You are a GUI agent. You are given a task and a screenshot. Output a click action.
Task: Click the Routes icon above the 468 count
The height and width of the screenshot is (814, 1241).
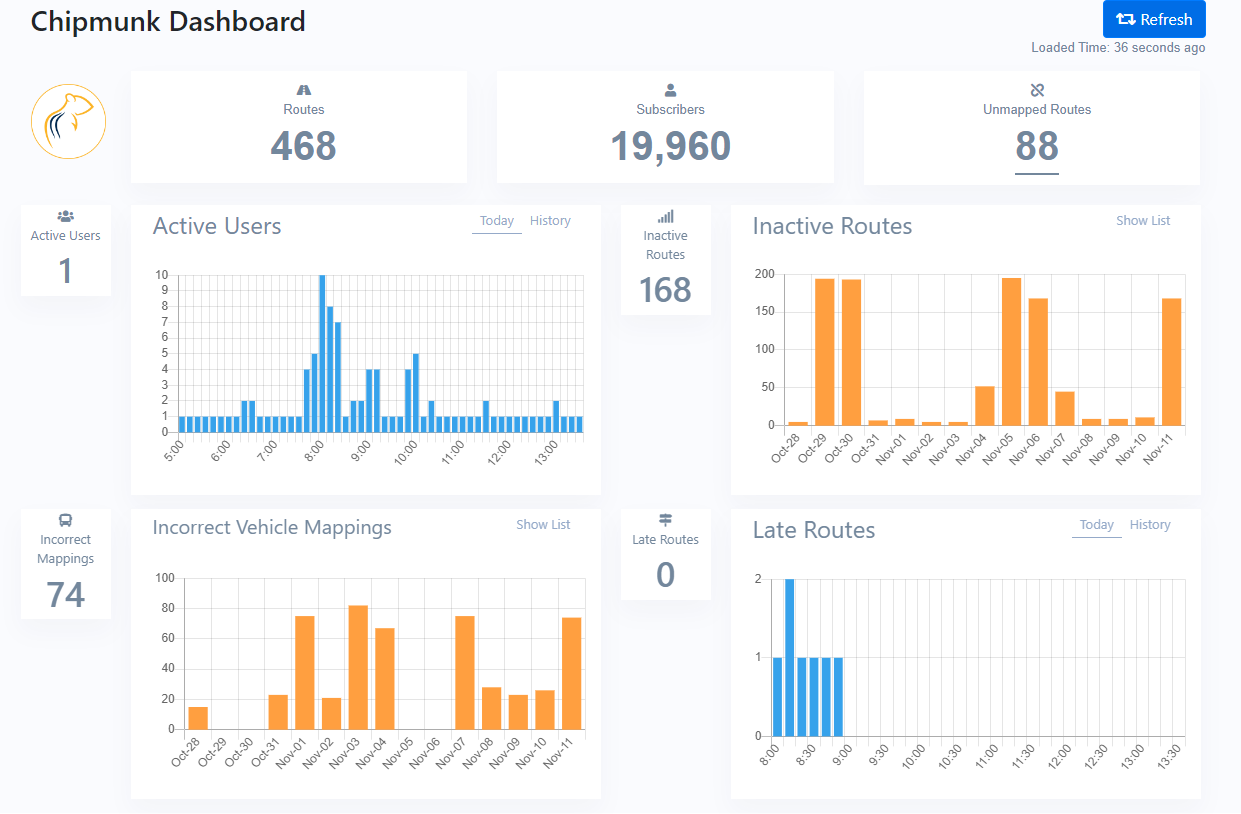tap(304, 90)
